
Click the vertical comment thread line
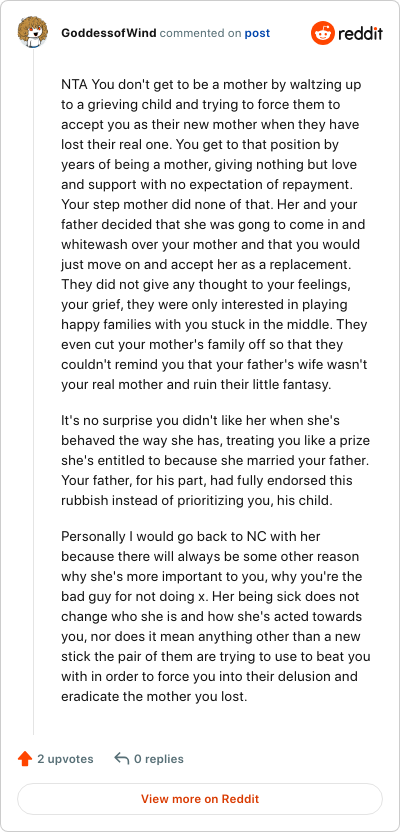[x=33, y=391]
